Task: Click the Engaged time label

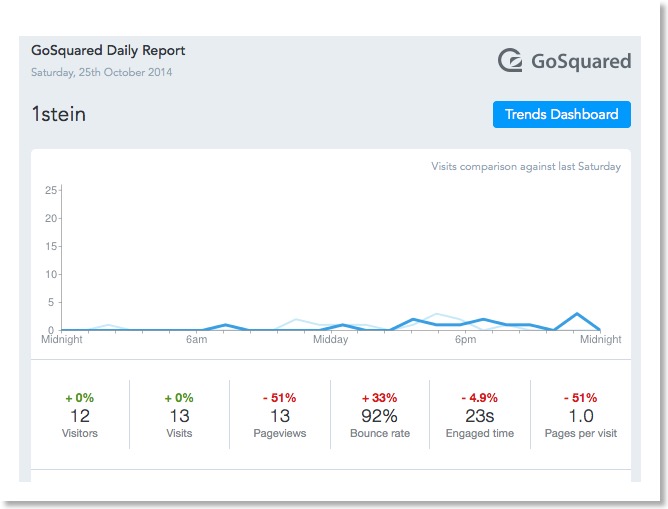Action: click(x=480, y=433)
